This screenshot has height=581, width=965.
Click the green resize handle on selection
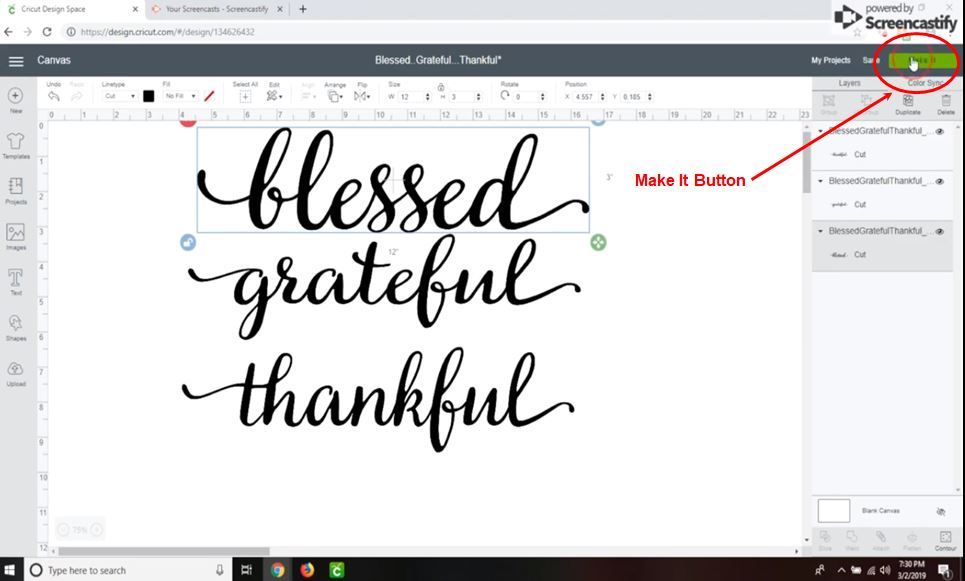[598, 242]
